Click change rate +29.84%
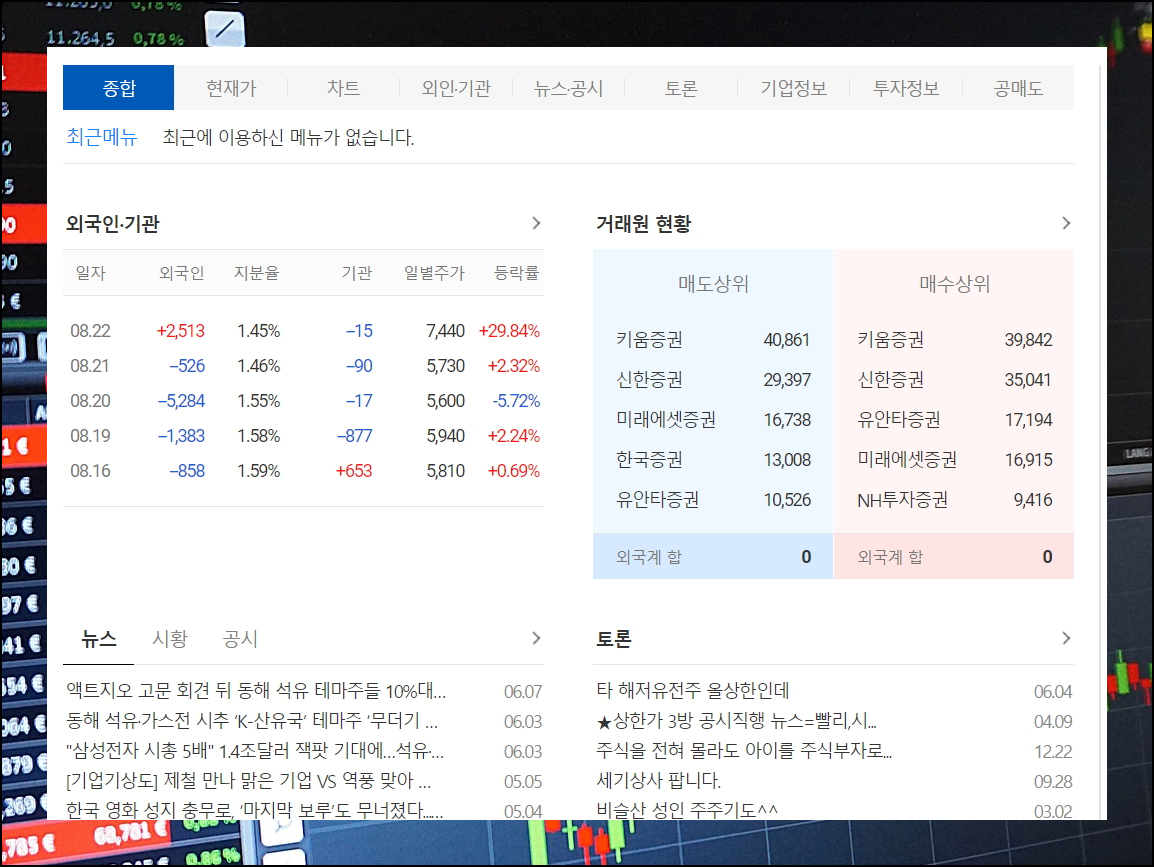 coord(509,330)
